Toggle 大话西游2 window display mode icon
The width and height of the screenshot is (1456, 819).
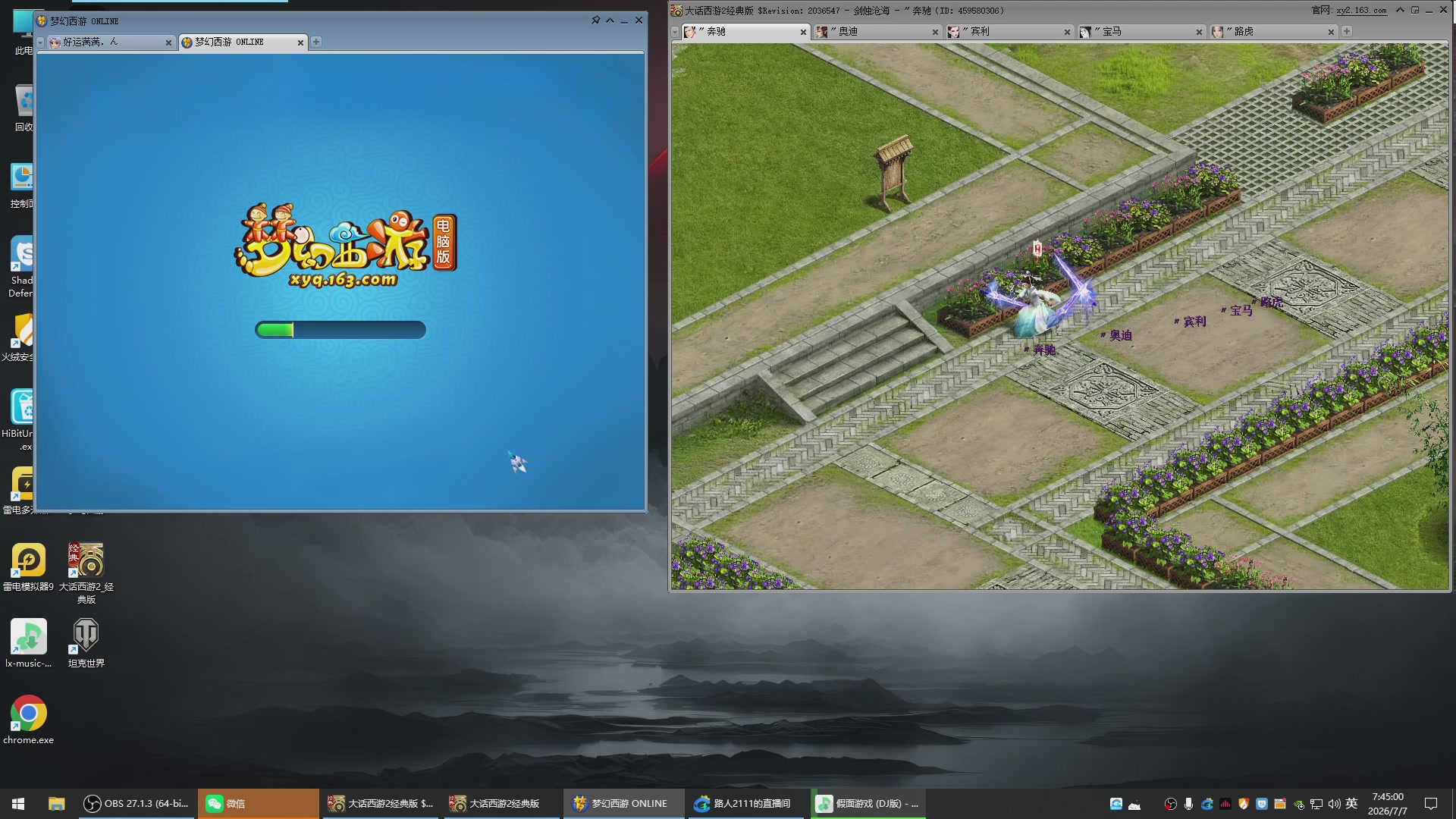point(1414,10)
